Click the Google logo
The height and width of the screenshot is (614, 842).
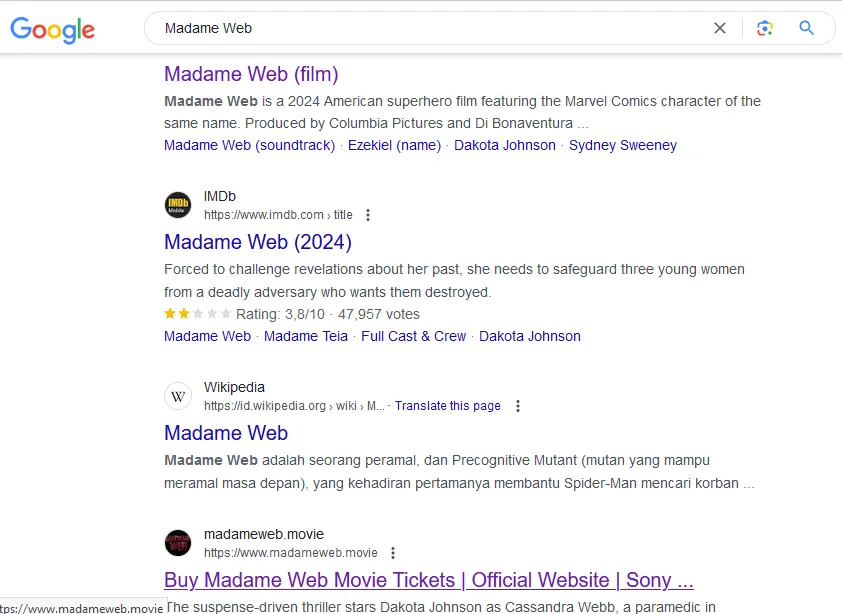pyautogui.click(x=53, y=30)
